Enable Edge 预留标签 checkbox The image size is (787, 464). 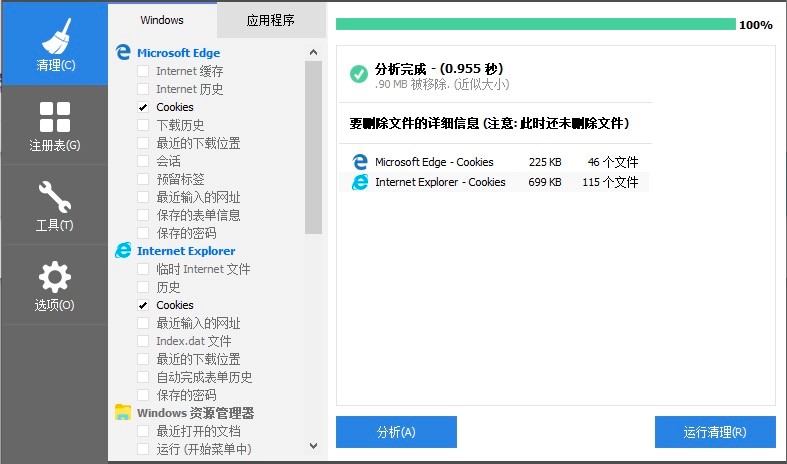pyautogui.click(x=143, y=179)
